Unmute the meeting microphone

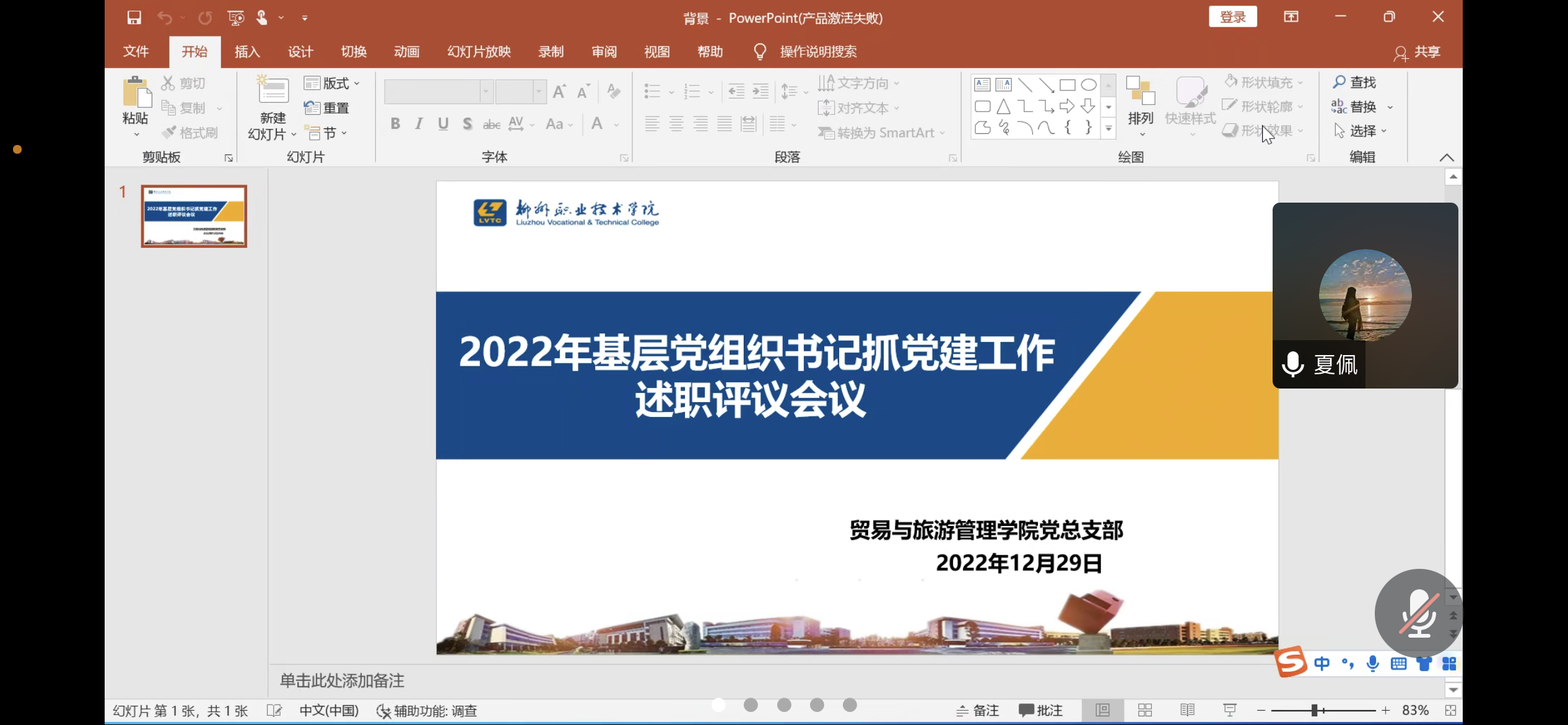click(1418, 613)
